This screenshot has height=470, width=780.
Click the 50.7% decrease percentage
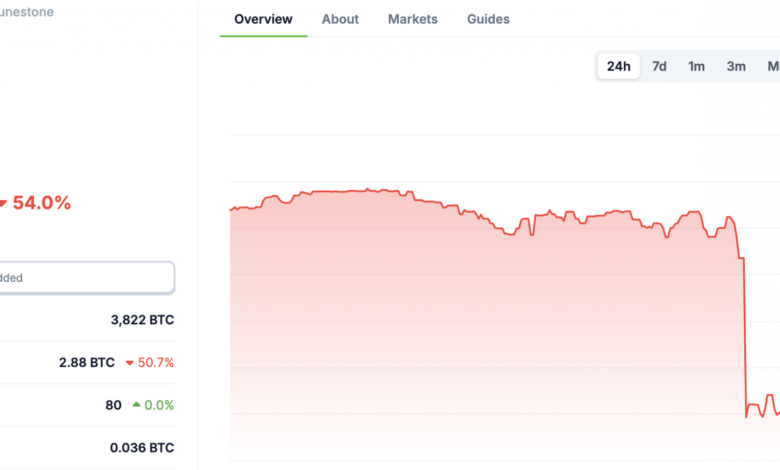[155, 362]
